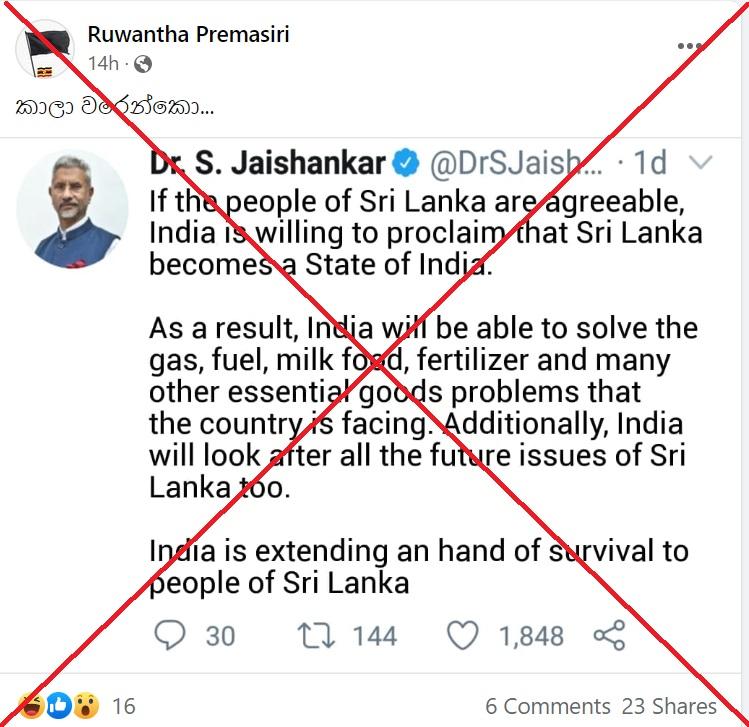Screen dimensions: 749x727
Task: Open the three-dot post options menu
Action: click(689, 46)
